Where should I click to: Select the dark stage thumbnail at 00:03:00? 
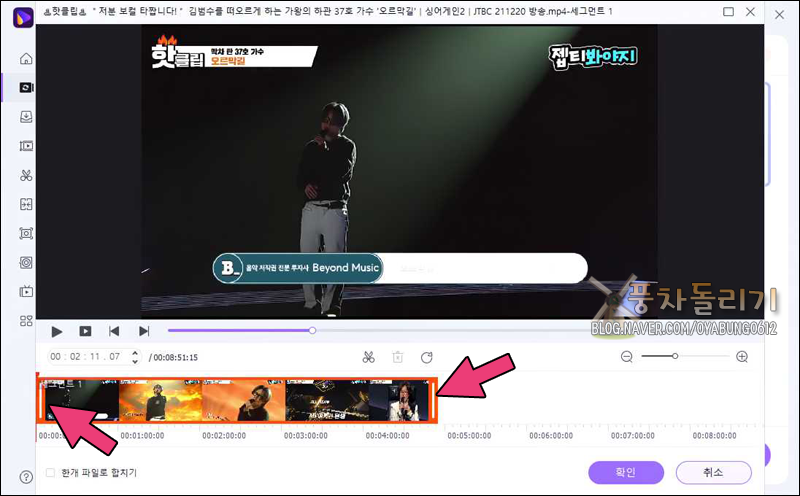[x=327, y=401]
